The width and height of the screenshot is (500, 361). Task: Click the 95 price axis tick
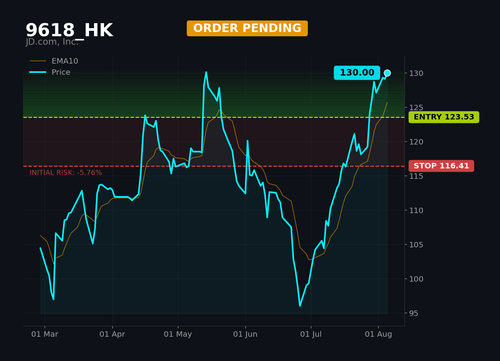tap(414, 313)
